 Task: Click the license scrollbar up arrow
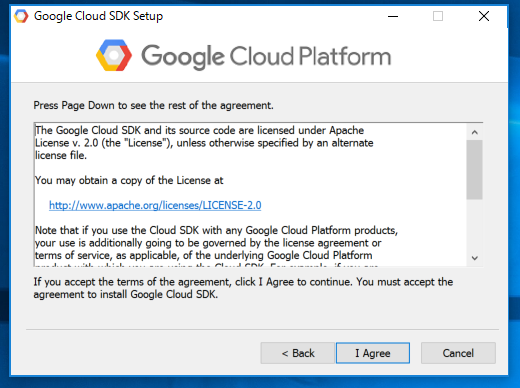pyautogui.click(x=475, y=132)
